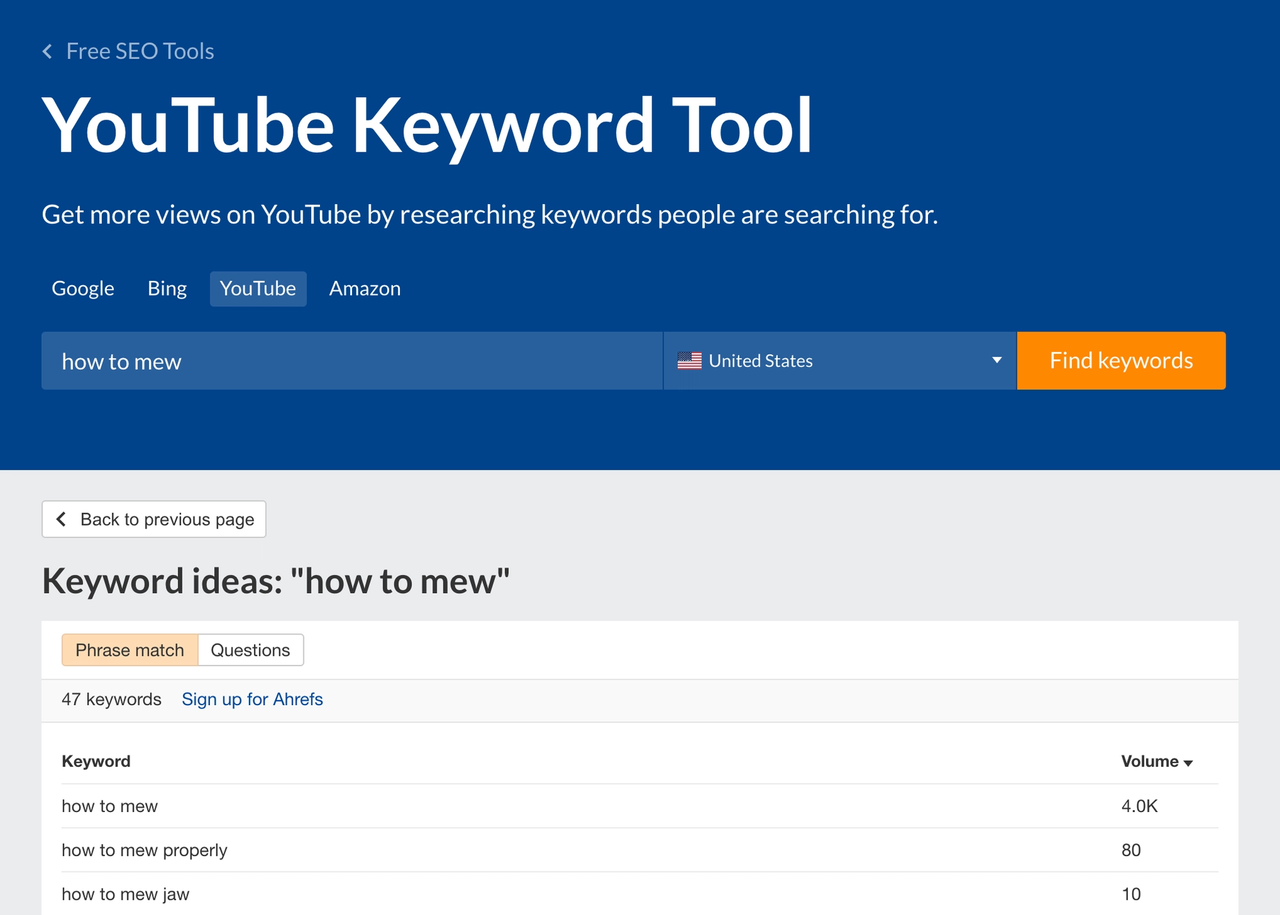Viewport: 1280px width, 915px height.
Task: Toggle the Phrase match filter
Action: click(x=130, y=650)
